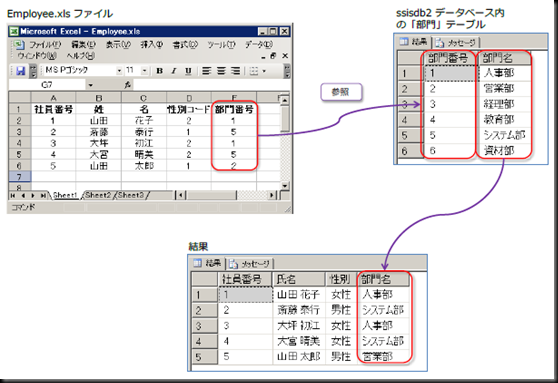
Task: Open the Borders dropdown arrow
Action: pos(264,71)
